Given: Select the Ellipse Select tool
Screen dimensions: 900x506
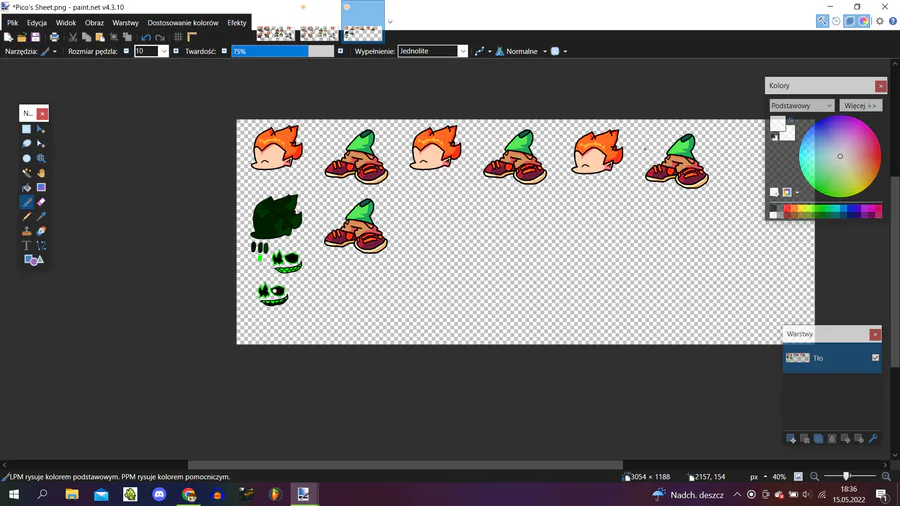Looking at the screenshot, I should tap(26, 158).
